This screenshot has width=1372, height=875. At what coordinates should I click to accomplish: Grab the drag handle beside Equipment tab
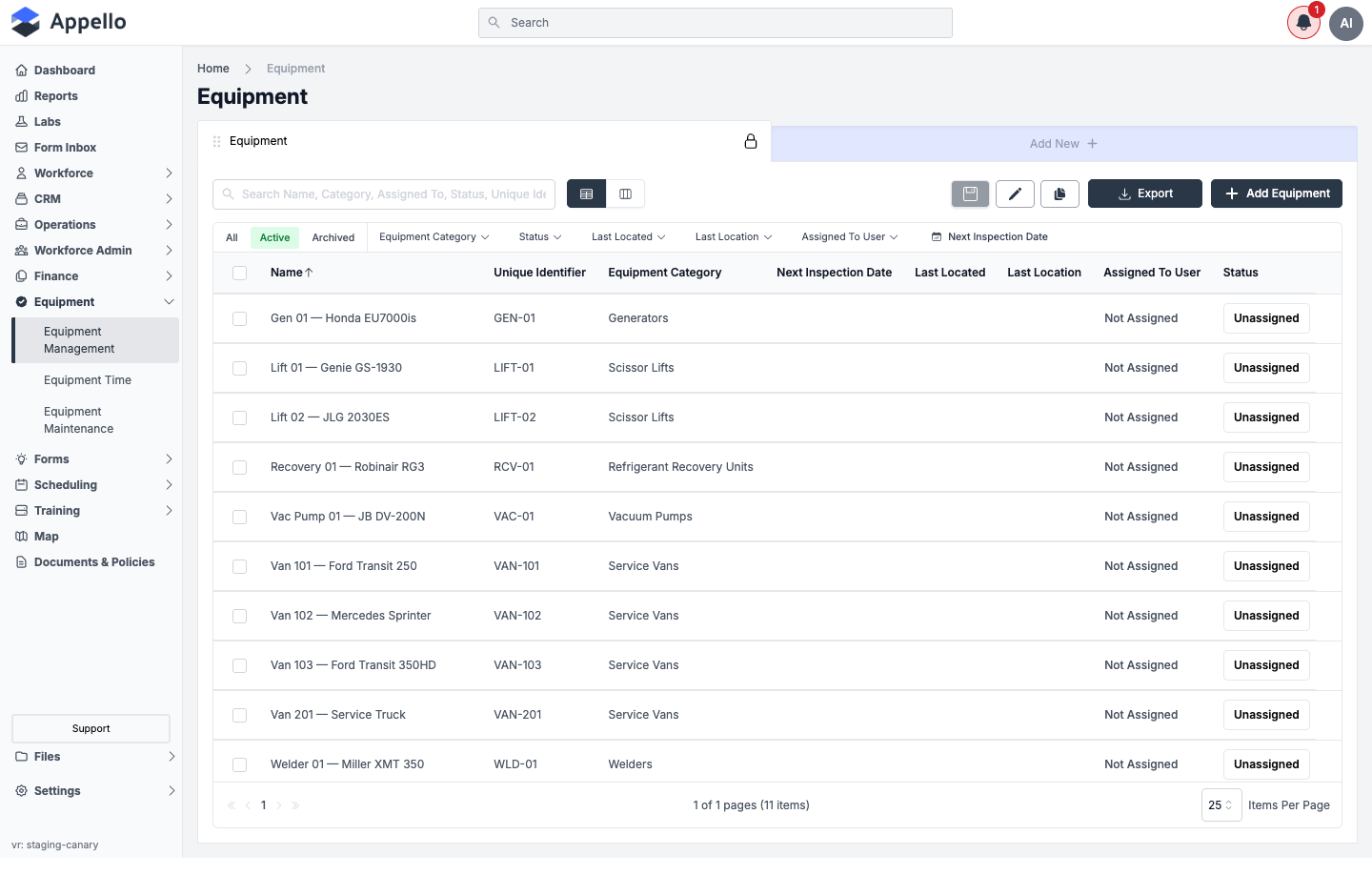coord(216,141)
